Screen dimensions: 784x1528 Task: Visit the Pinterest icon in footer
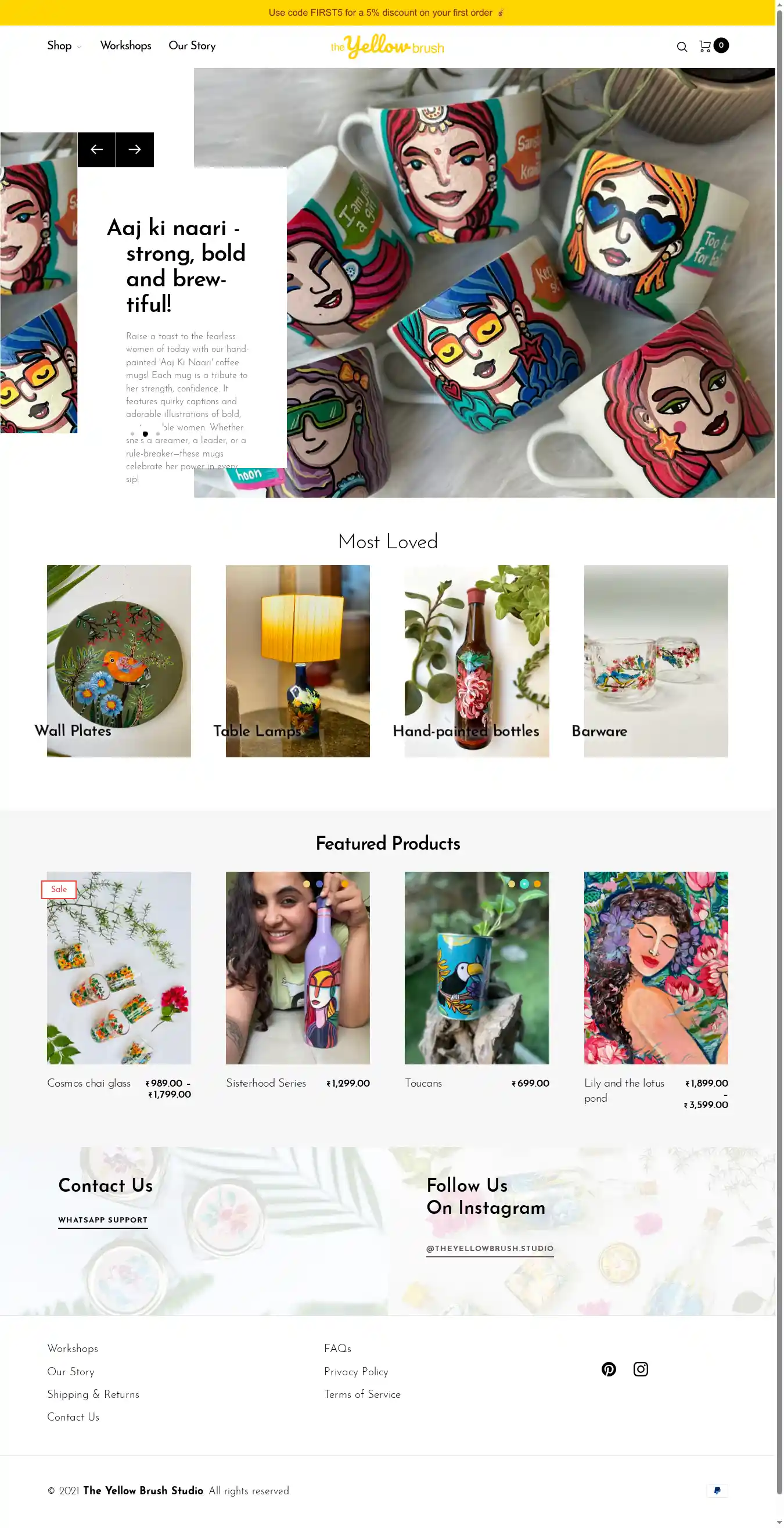click(609, 1369)
